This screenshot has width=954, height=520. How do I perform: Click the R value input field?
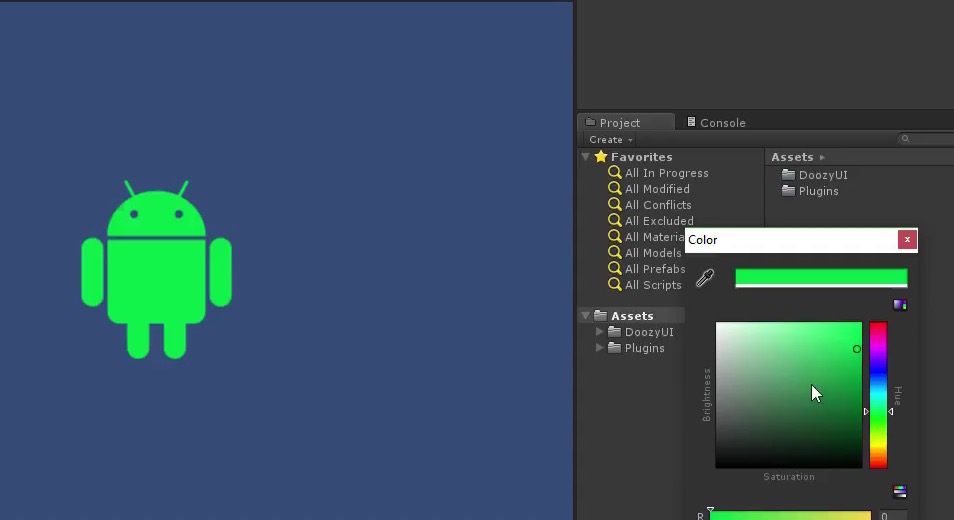892,516
